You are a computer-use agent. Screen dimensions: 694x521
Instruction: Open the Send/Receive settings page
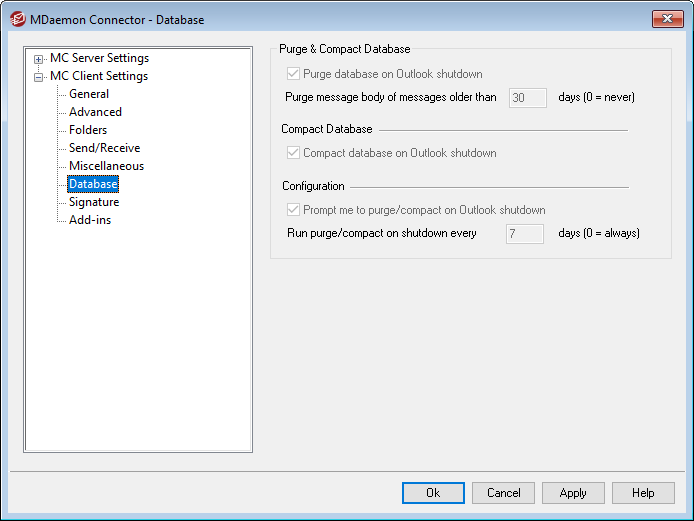104,148
